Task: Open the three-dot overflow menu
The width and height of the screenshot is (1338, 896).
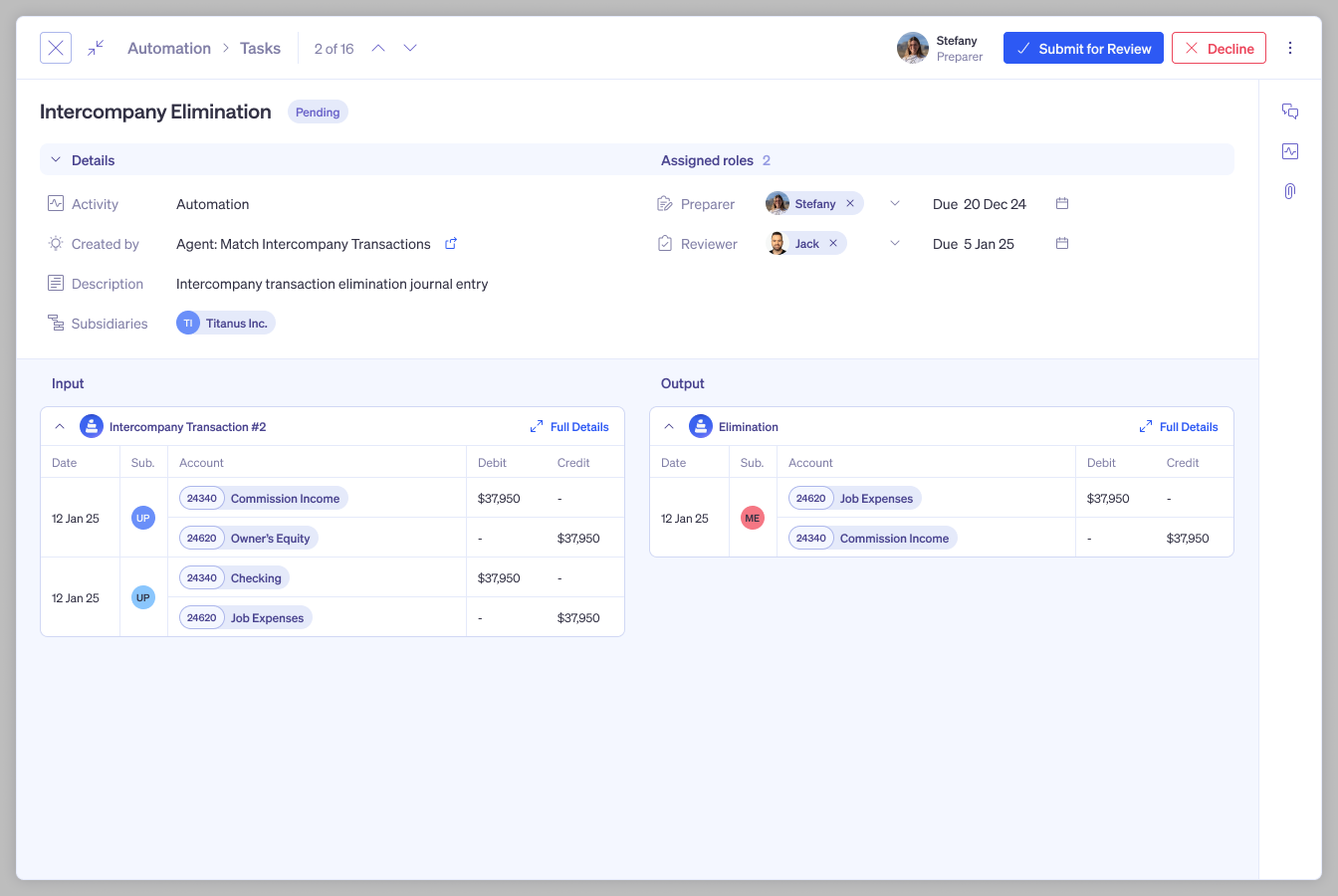Action: coord(1290,48)
